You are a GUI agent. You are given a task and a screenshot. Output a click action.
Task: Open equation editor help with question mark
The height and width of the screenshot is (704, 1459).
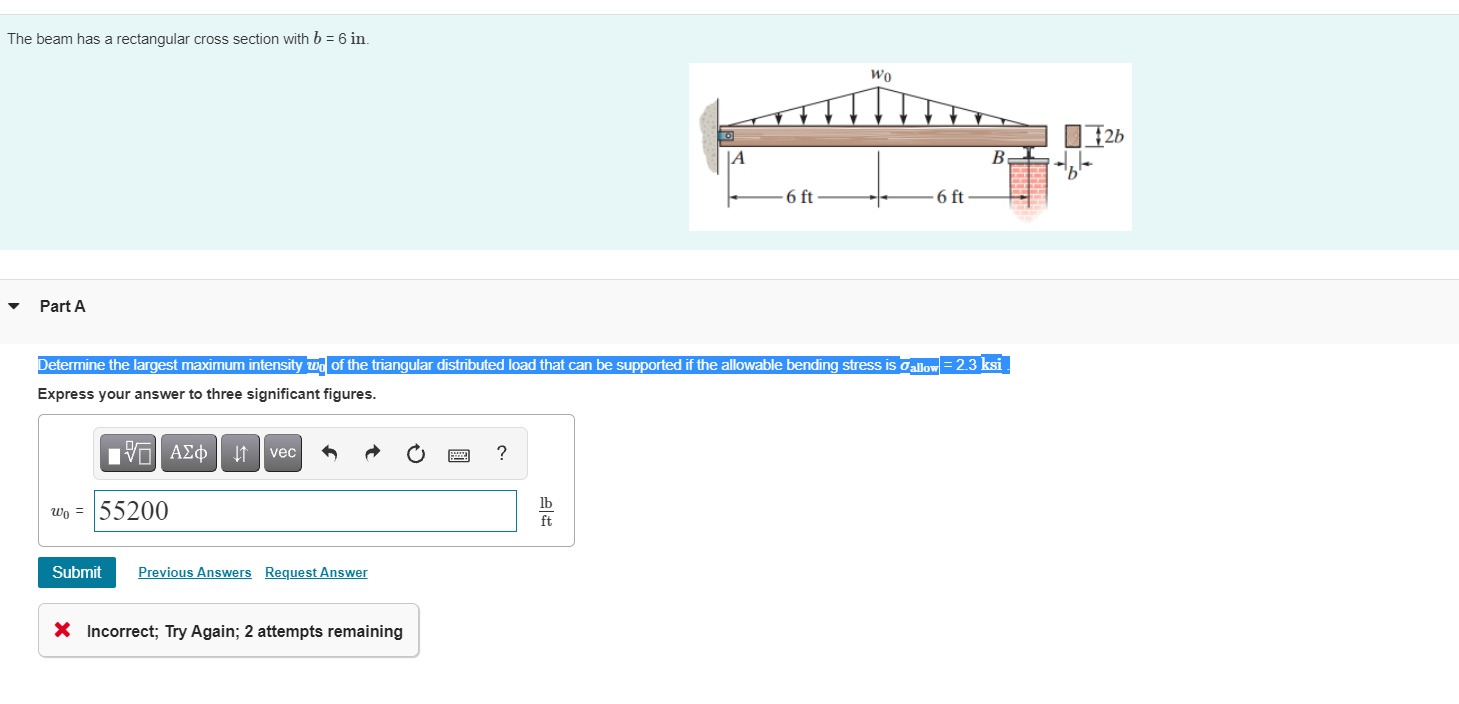click(x=501, y=452)
